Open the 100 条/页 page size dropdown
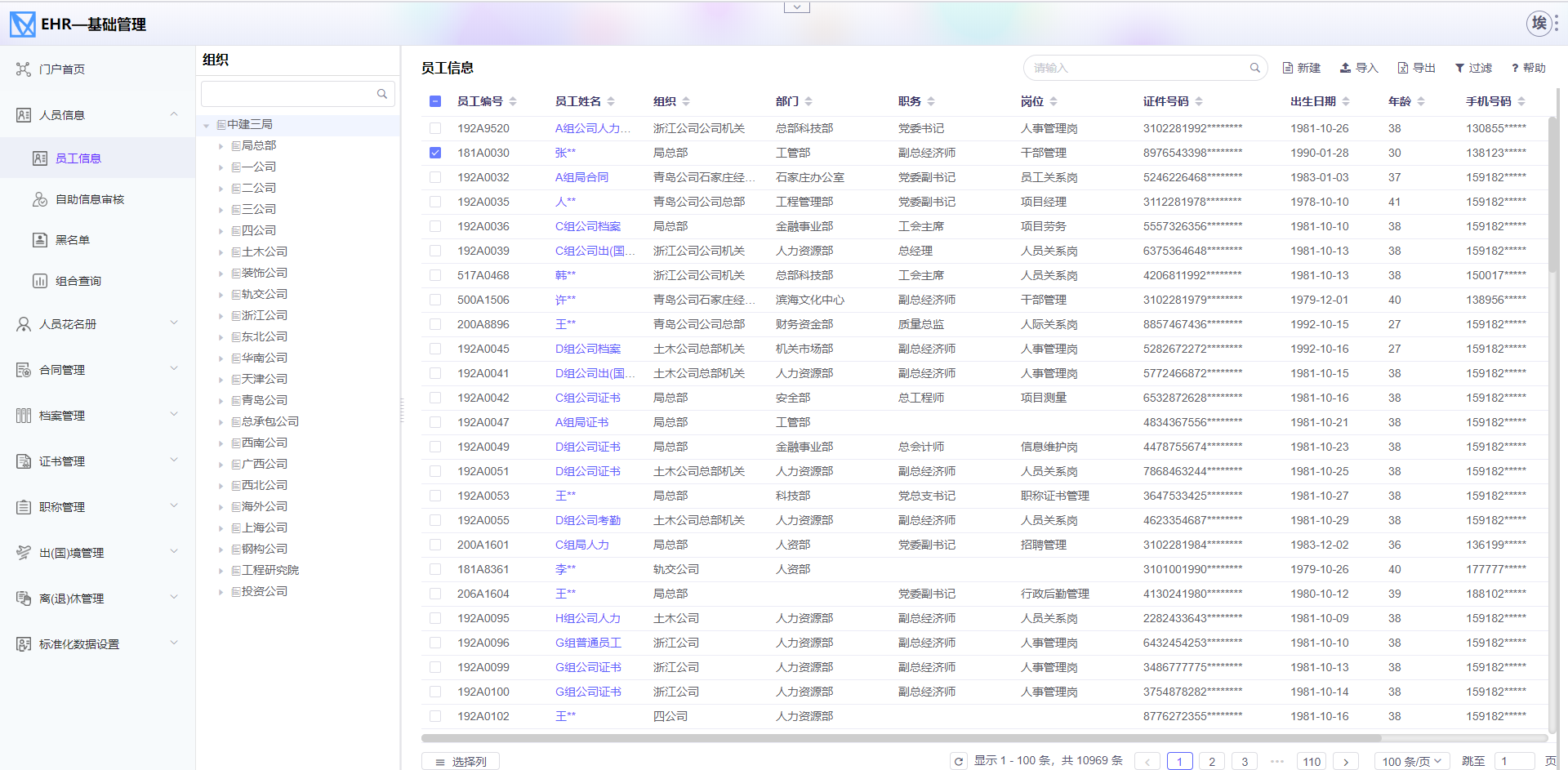Image resolution: width=1568 pixels, height=770 pixels. click(x=1412, y=761)
